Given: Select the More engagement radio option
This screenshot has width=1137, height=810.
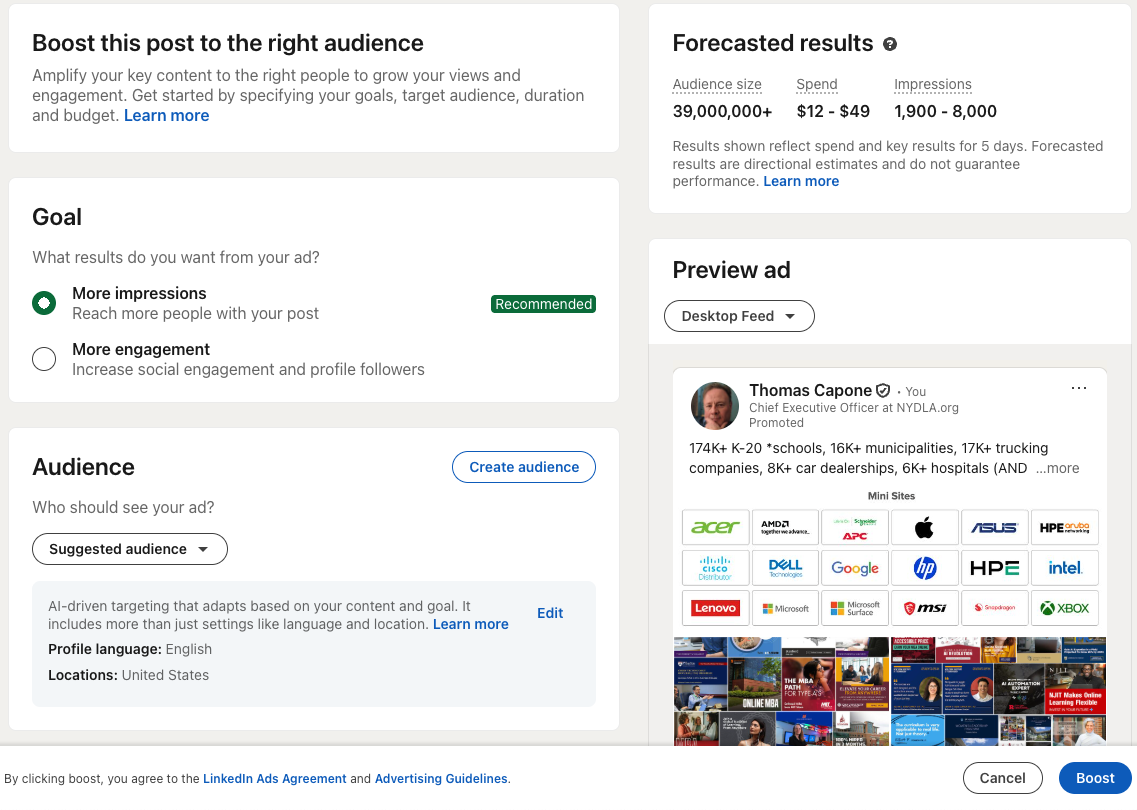Looking at the screenshot, I should pyautogui.click(x=44, y=359).
